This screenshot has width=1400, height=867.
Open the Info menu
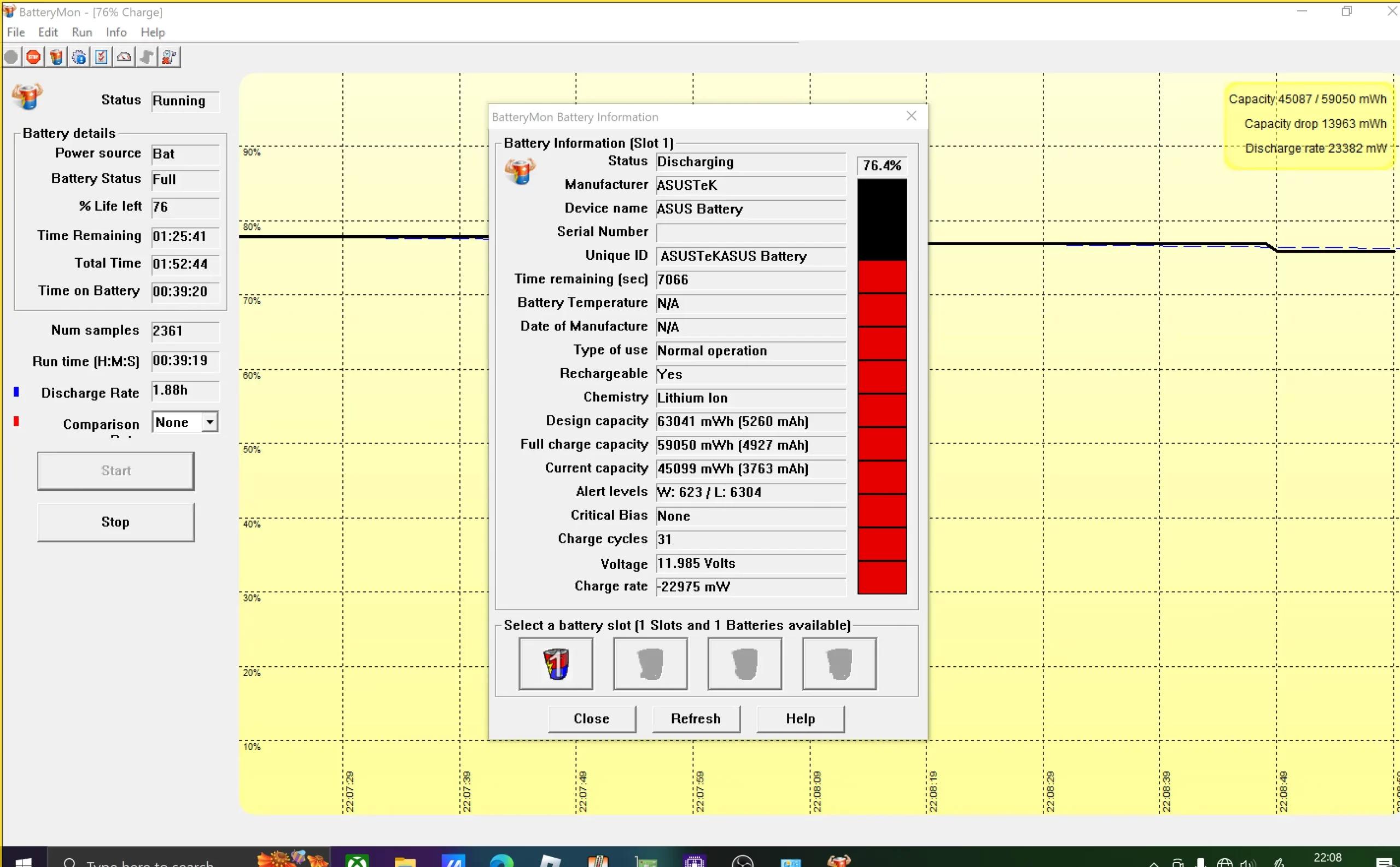(x=116, y=32)
